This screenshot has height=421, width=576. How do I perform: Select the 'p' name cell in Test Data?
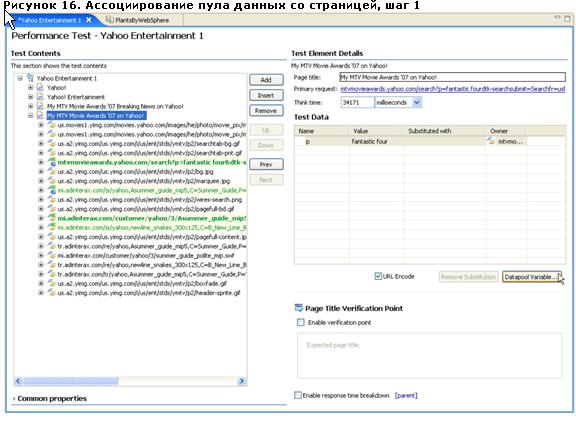pyautogui.click(x=321, y=141)
